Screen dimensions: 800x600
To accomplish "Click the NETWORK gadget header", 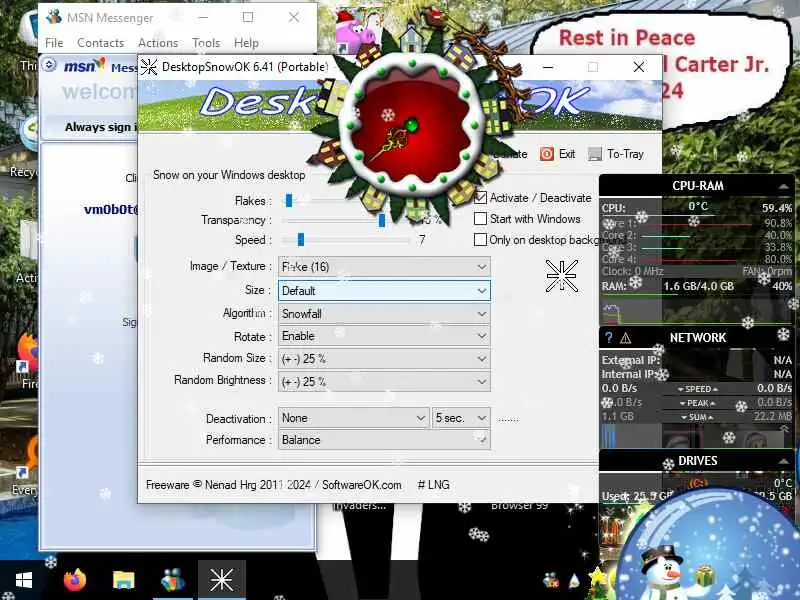I will [697, 337].
